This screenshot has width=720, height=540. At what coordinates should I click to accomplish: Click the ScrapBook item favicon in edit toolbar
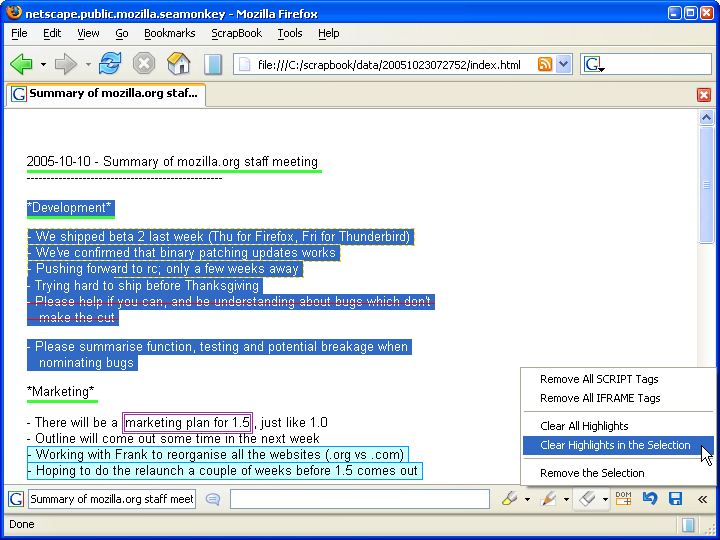point(16,499)
